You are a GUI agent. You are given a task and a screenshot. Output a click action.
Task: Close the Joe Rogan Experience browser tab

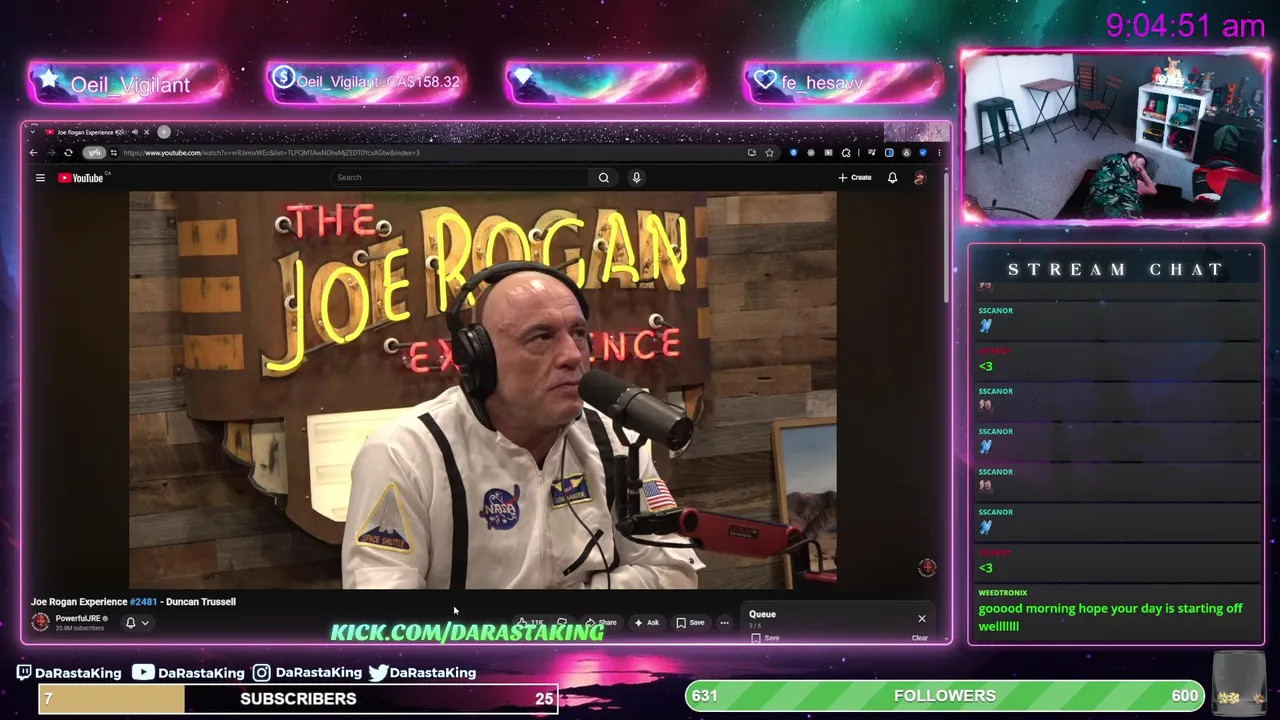coord(146,132)
